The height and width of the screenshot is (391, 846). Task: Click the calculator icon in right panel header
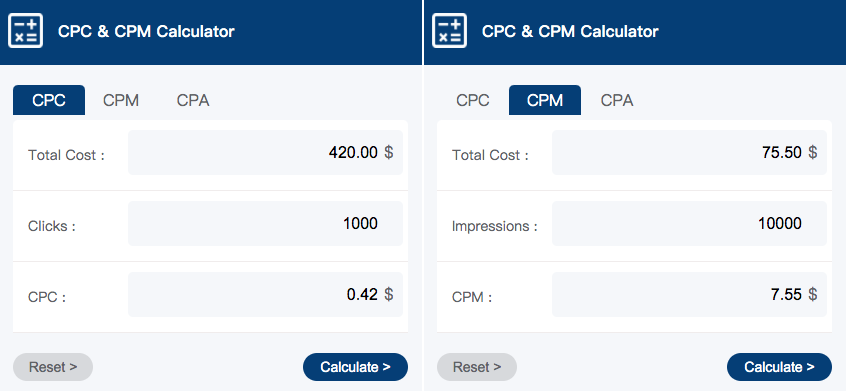click(449, 31)
